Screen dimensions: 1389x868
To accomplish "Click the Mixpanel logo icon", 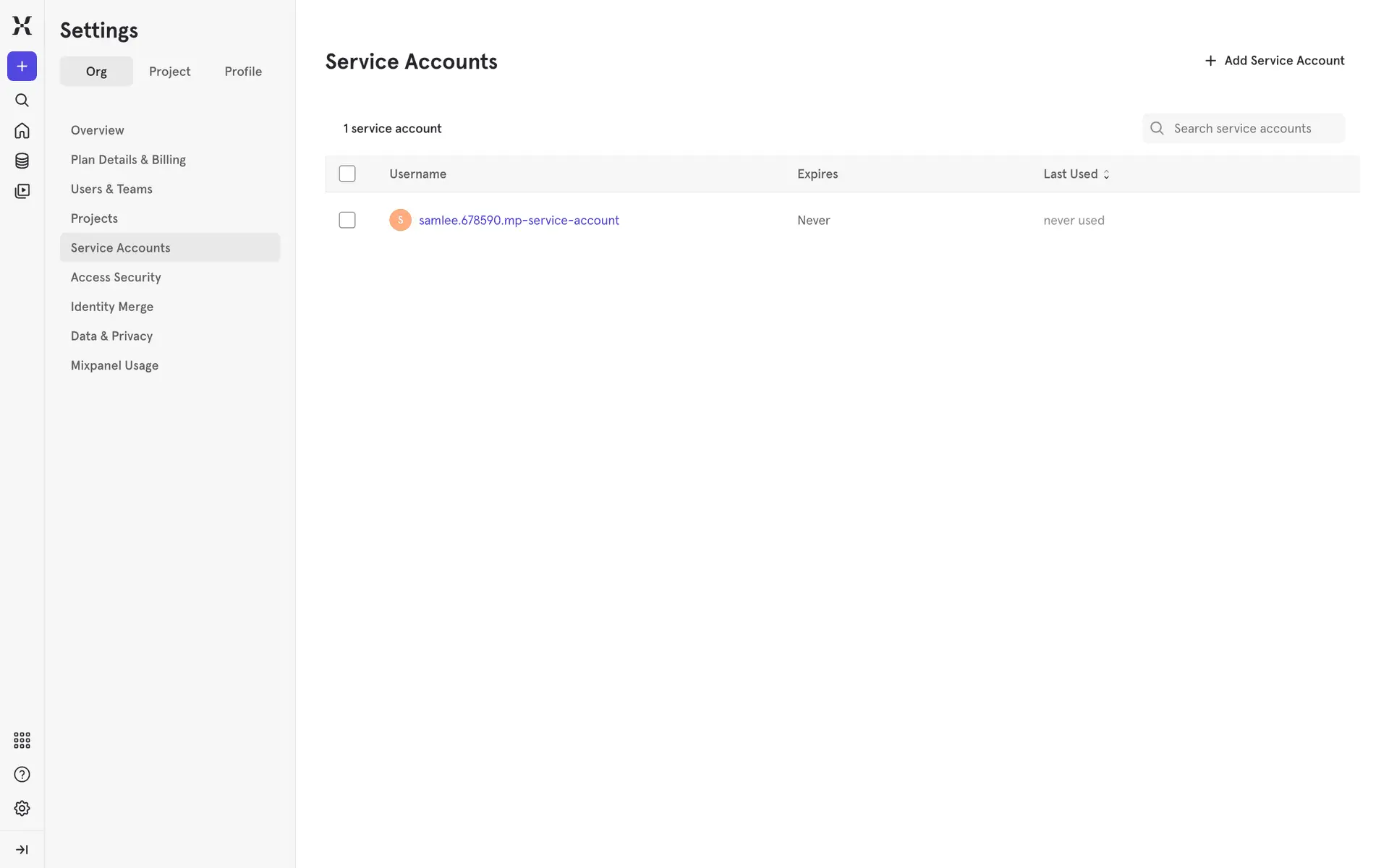I will click(22, 25).
